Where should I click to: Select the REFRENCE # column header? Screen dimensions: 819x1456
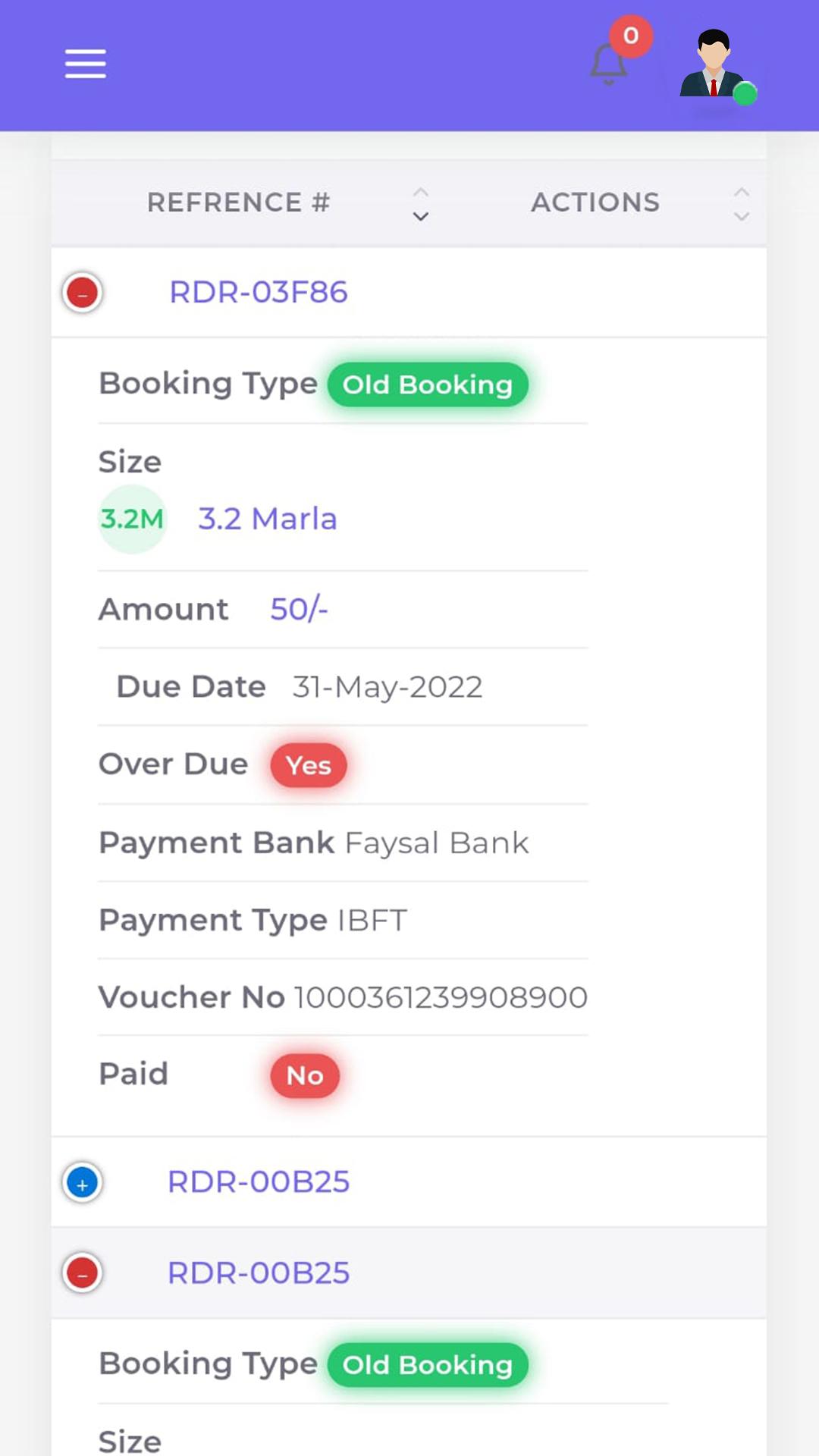(238, 202)
